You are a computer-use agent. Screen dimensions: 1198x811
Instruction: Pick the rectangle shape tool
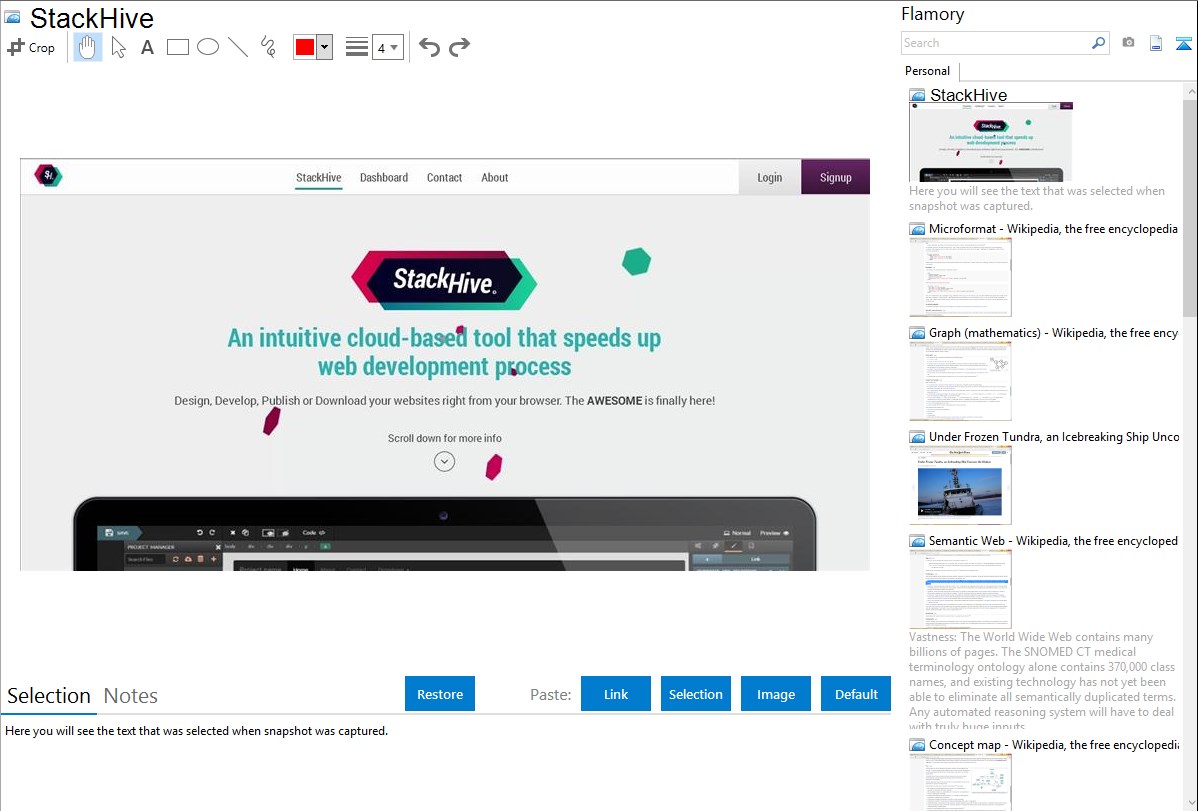tap(177, 47)
